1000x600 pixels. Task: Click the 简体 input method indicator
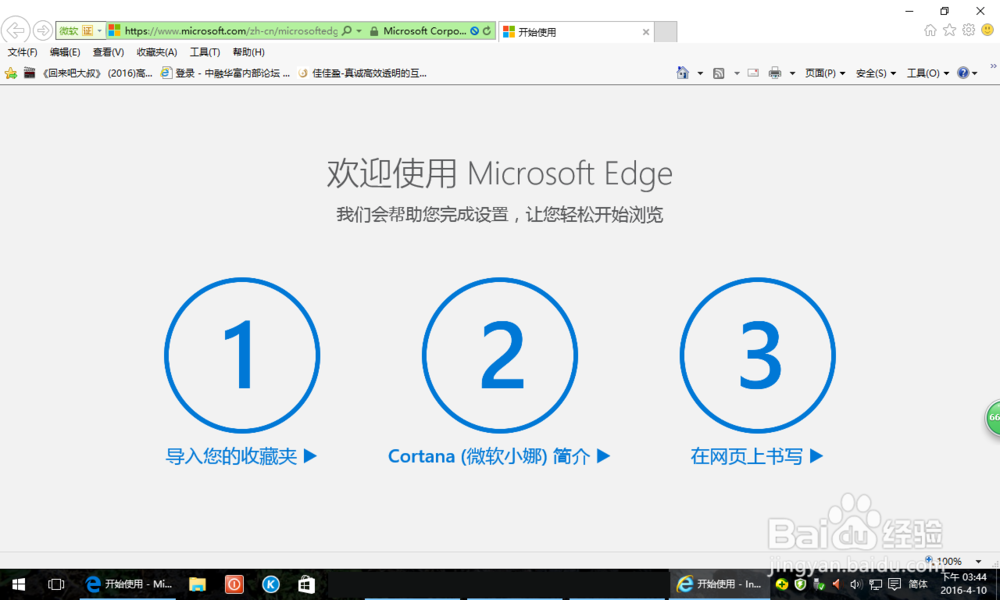tap(918, 584)
